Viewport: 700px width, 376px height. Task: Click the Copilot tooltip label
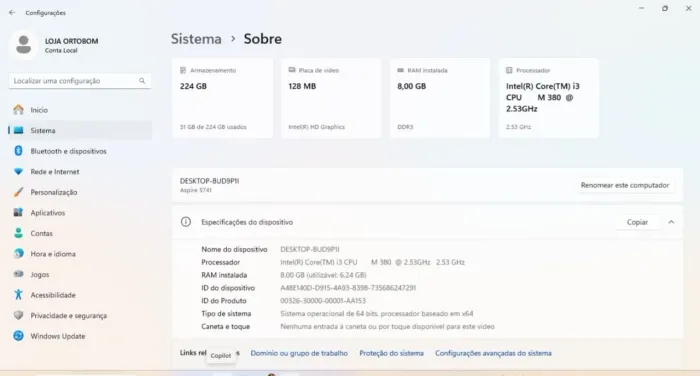(x=221, y=355)
